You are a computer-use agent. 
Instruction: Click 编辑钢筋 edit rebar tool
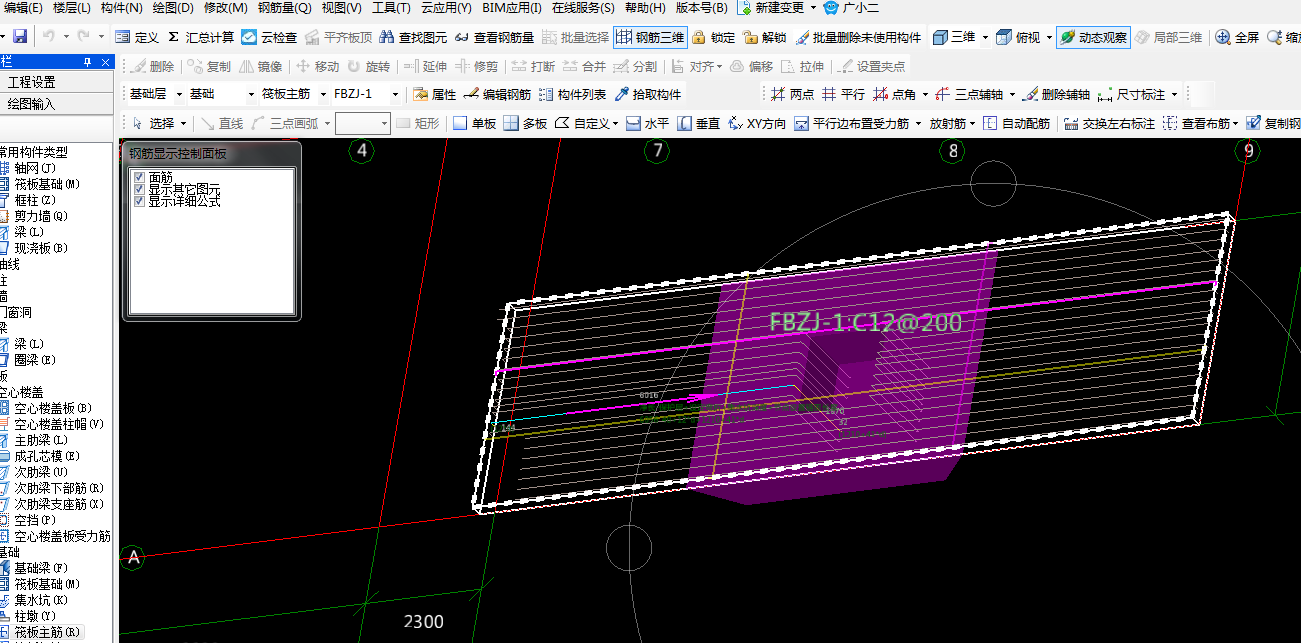point(497,94)
